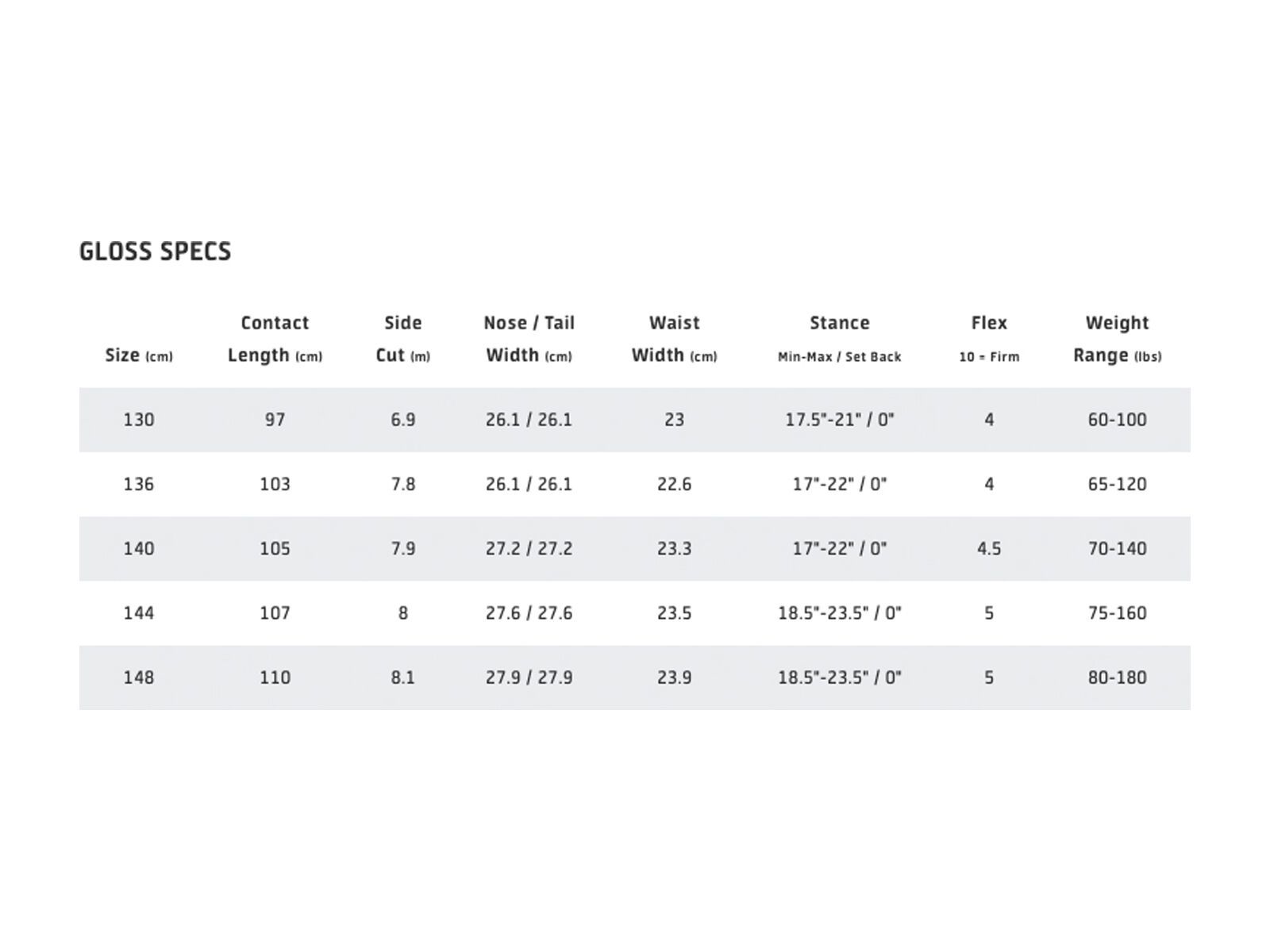1270x952 pixels.
Task: Select the Contact Length column header
Action: tap(275, 339)
